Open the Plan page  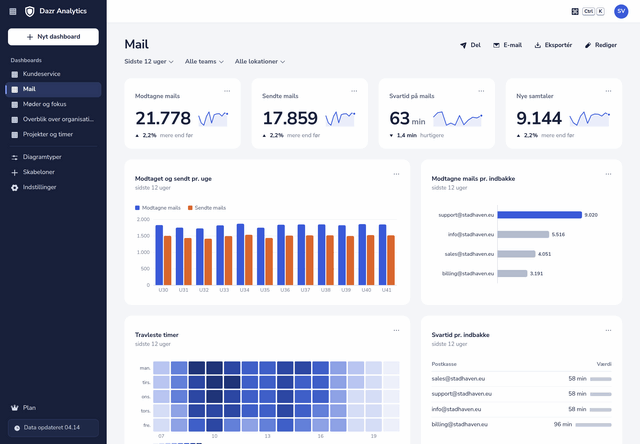53,408
